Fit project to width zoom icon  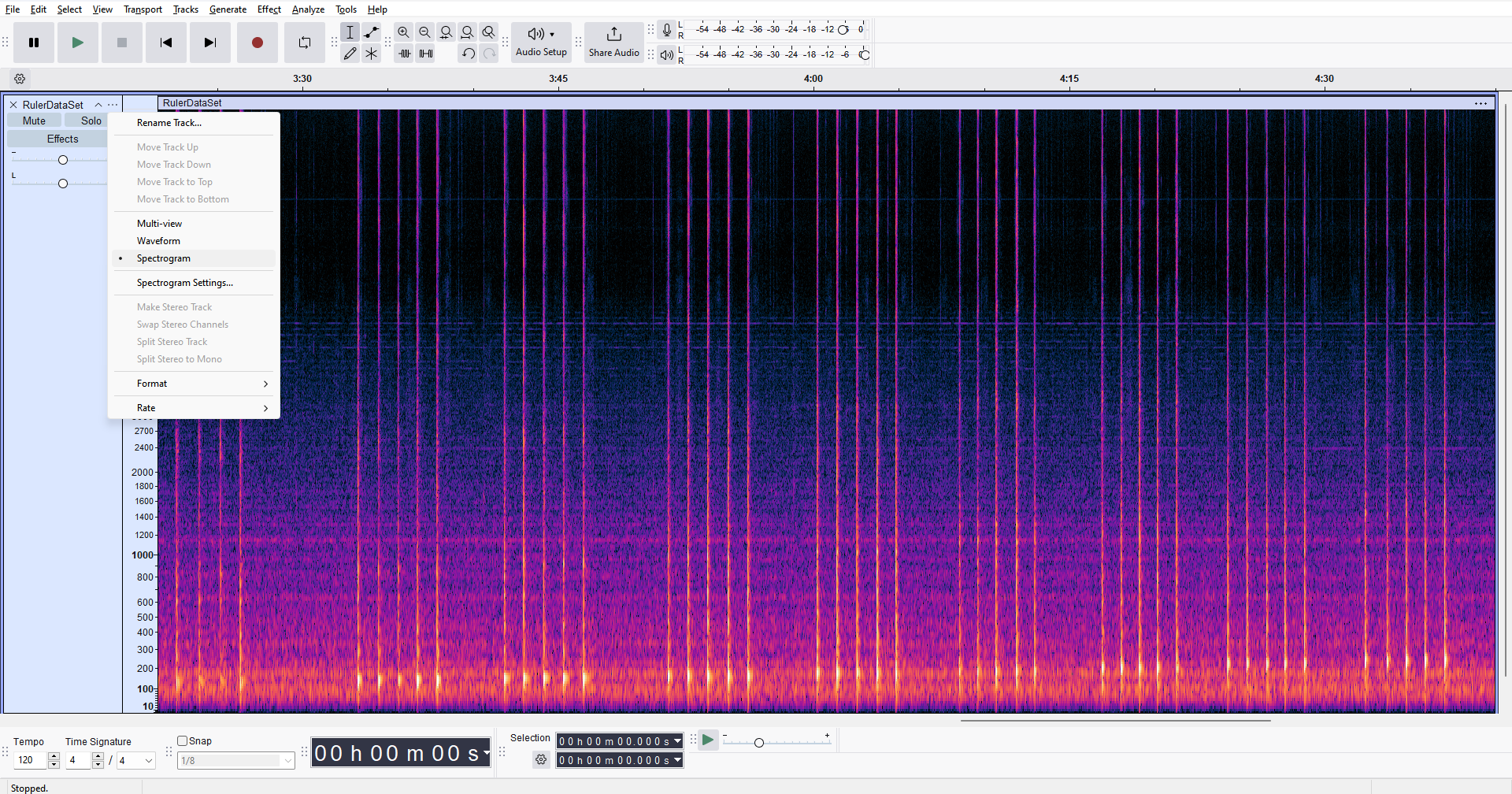point(468,32)
